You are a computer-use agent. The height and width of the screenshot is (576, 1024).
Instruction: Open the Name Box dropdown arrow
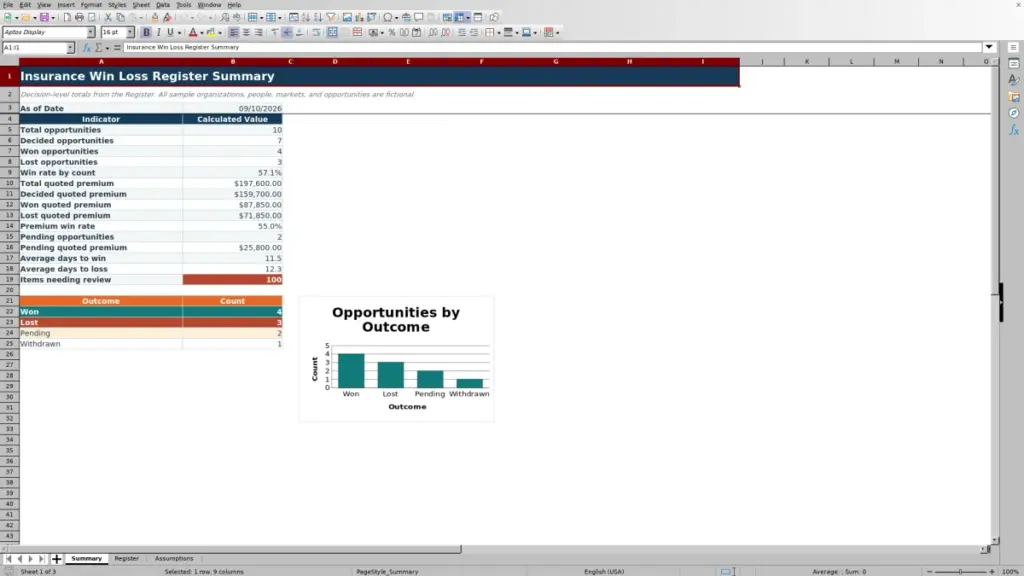[70, 48]
